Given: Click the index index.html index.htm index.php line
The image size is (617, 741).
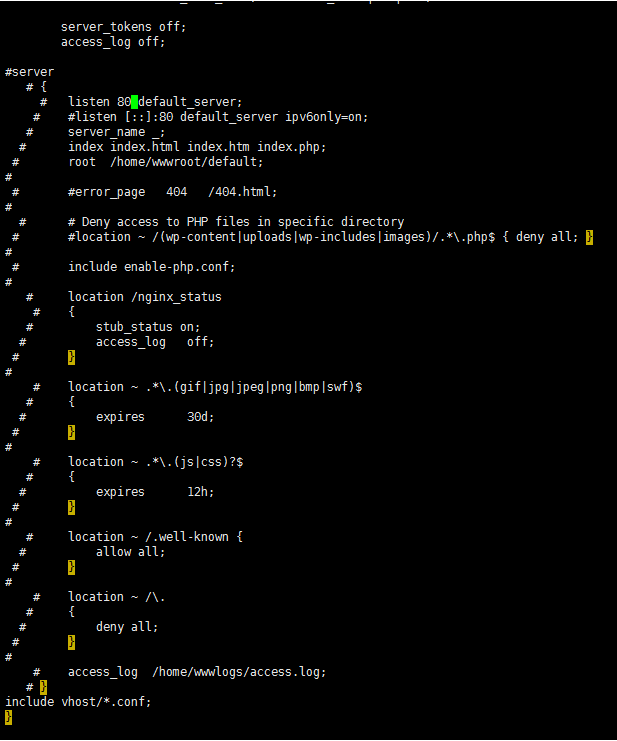Looking at the screenshot, I should (x=197, y=147).
